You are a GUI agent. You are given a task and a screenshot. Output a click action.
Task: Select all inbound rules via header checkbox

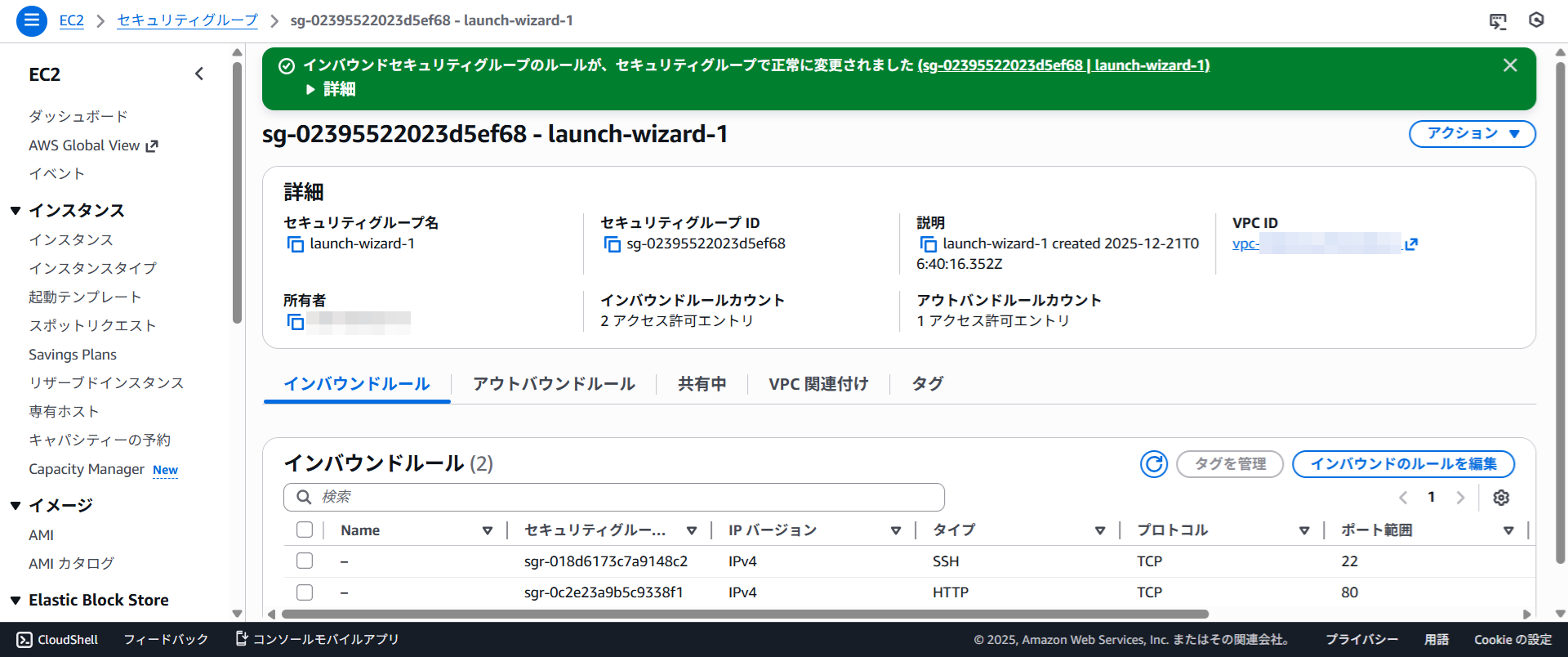click(x=305, y=530)
